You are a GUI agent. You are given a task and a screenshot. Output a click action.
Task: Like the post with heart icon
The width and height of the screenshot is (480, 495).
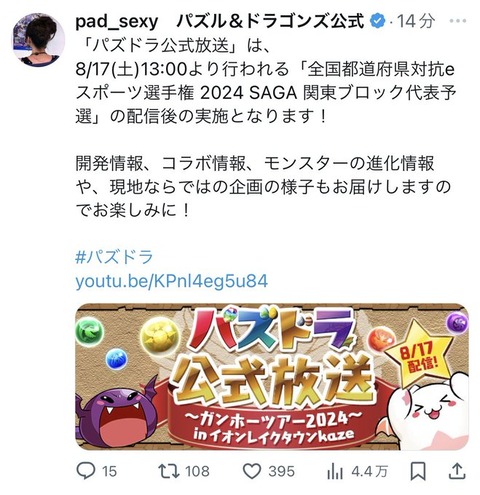tap(252, 471)
